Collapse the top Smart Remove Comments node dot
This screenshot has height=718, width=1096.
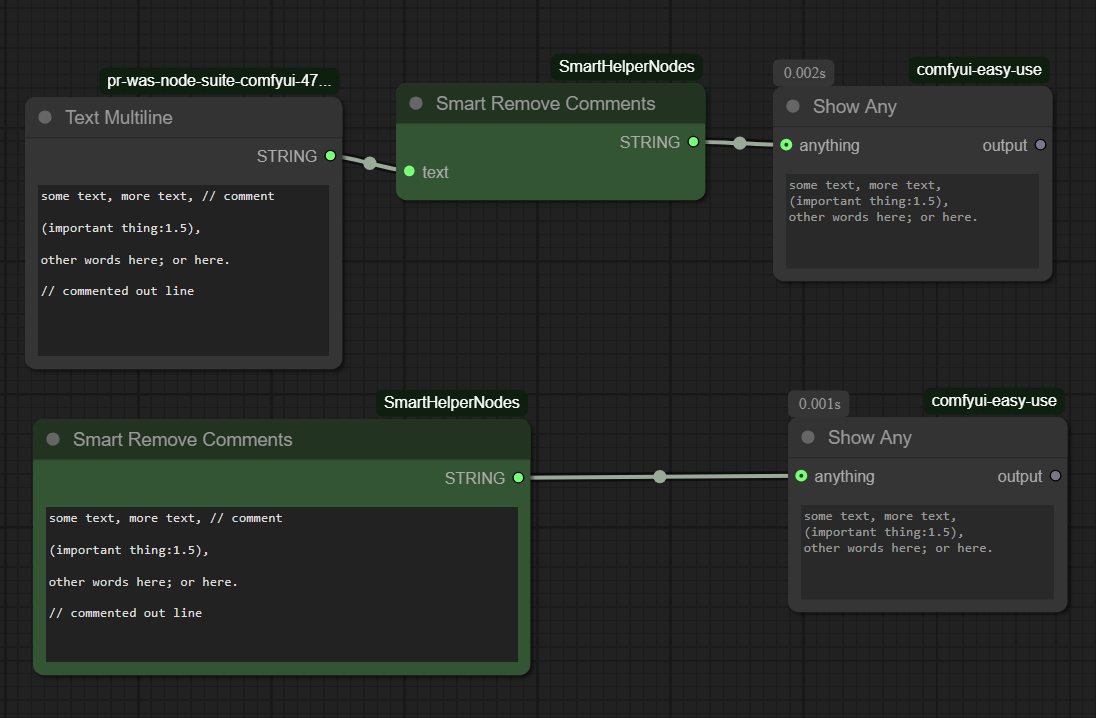coord(416,103)
